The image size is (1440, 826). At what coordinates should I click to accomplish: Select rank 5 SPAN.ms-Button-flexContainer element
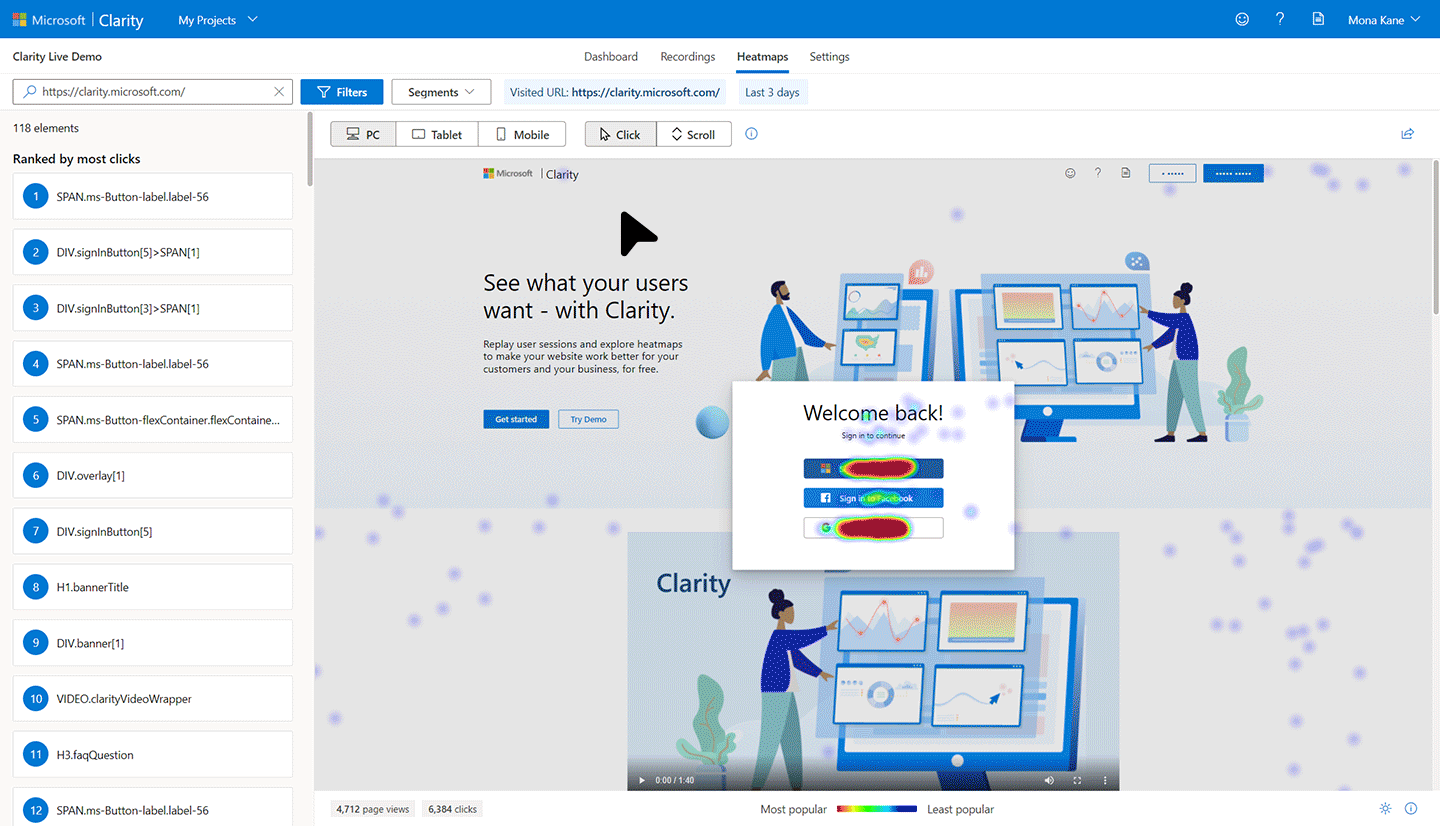pyautogui.click(x=153, y=420)
